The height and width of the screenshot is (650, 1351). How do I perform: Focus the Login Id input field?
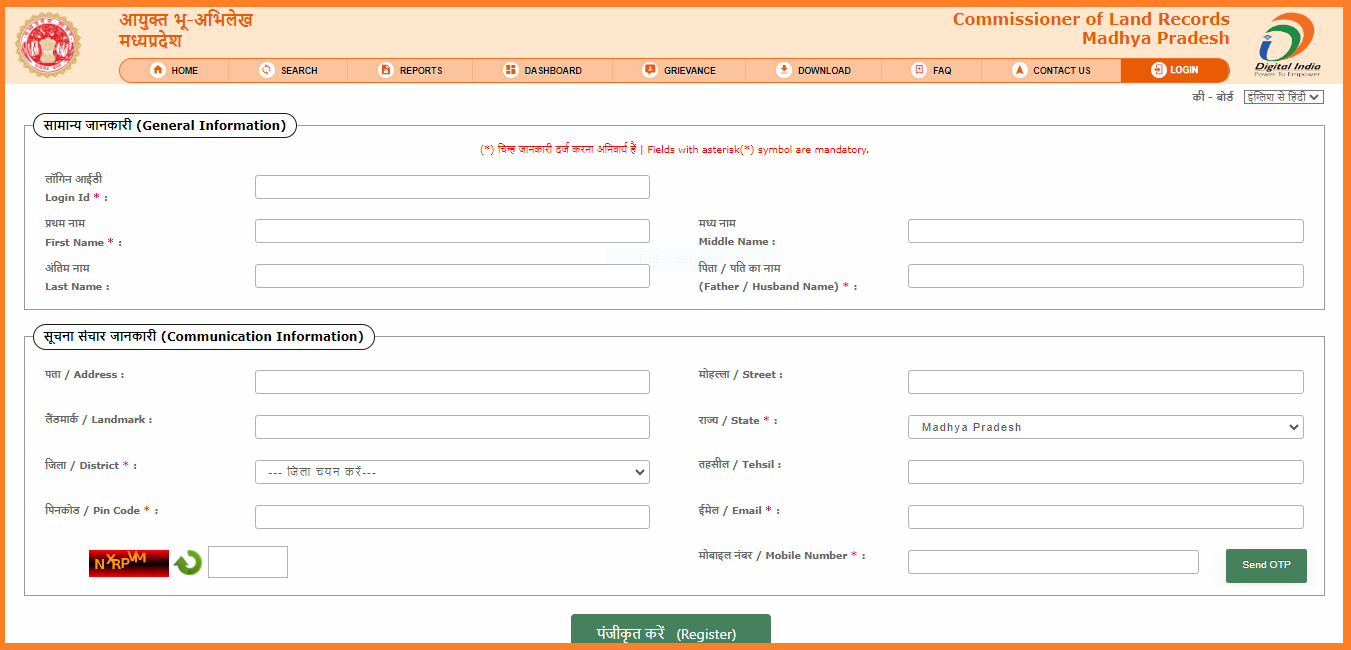(x=452, y=187)
